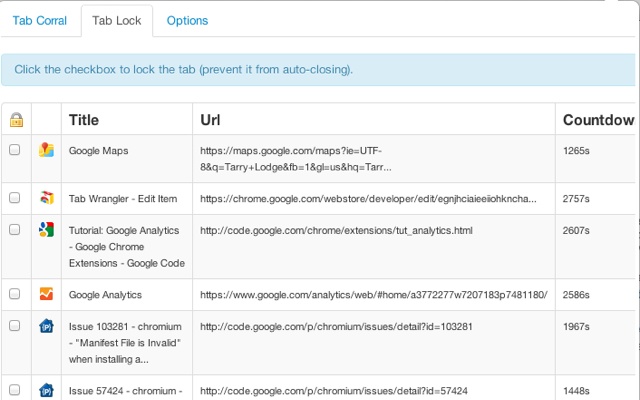
Task: Click the Tutorial: Google Analytics title cell
Action: tap(127, 247)
